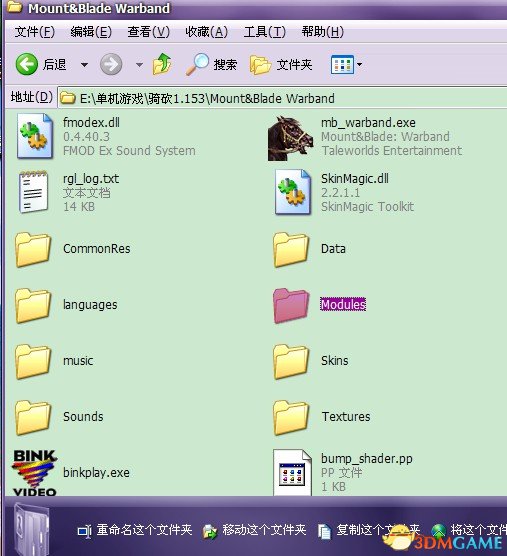Click the binkplay.exe file name
507x556 pixels.
pos(96,473)
